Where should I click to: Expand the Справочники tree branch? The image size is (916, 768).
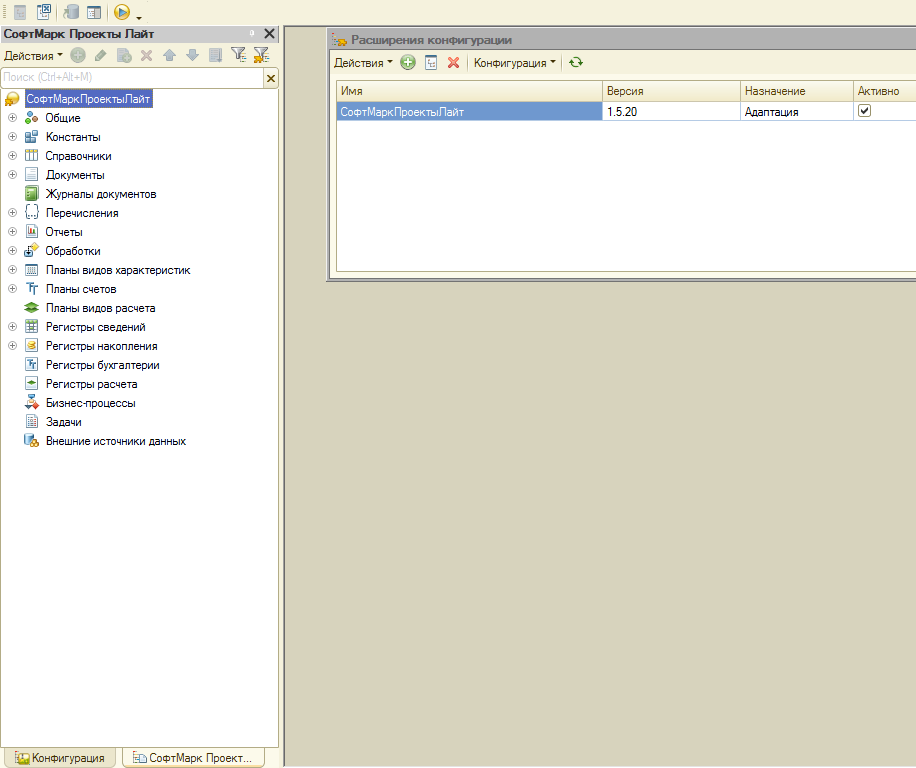(12, 156)
